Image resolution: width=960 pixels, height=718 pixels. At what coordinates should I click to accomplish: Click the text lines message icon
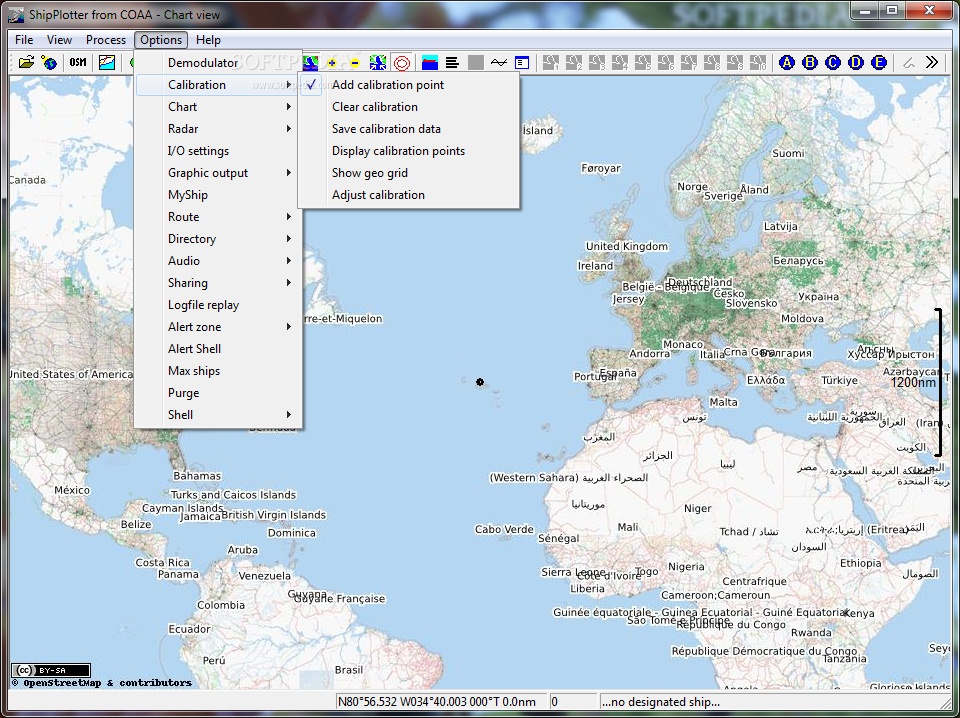452,62
